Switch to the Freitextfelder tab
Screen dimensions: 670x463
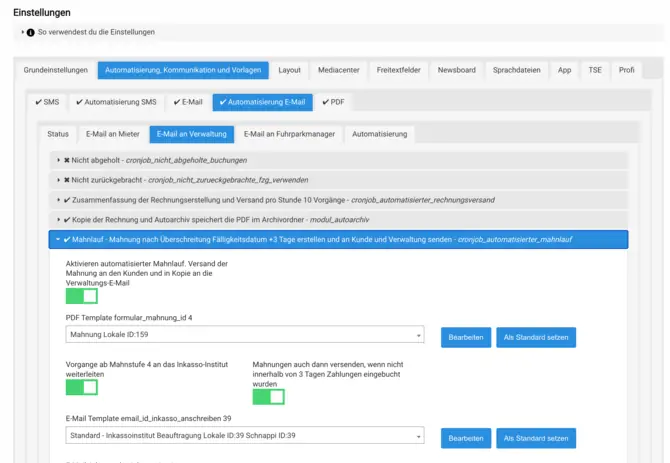pyautogui.click(x=398, y=70)
